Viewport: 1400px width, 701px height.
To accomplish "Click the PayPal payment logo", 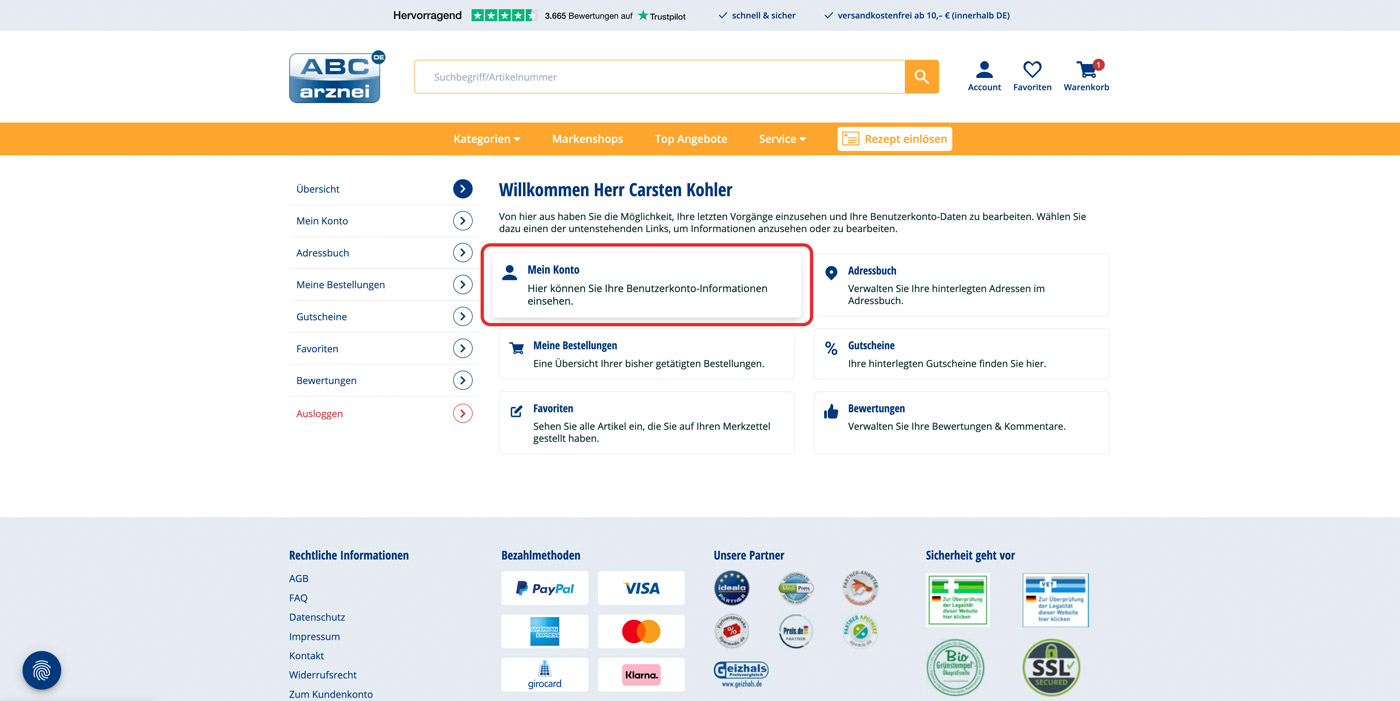I will (x=545, y=589).
